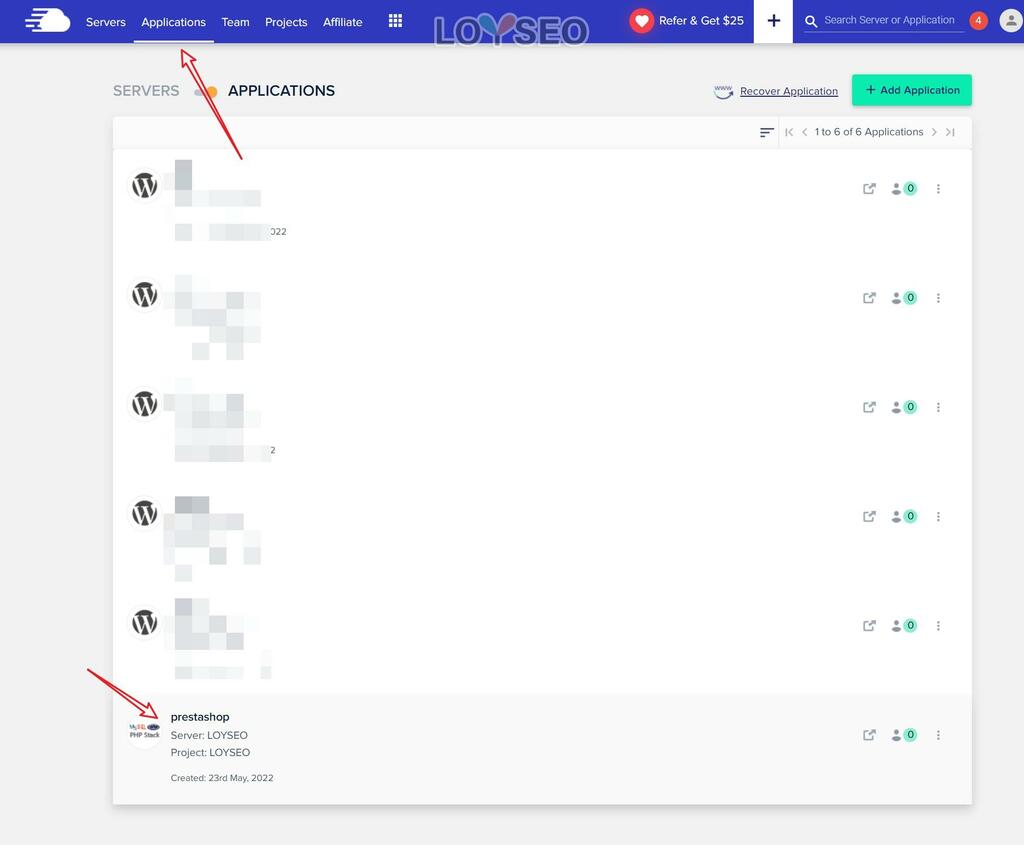Open third application's team members icon
This screenshot has width=1024, height=845.
[904, 407]
